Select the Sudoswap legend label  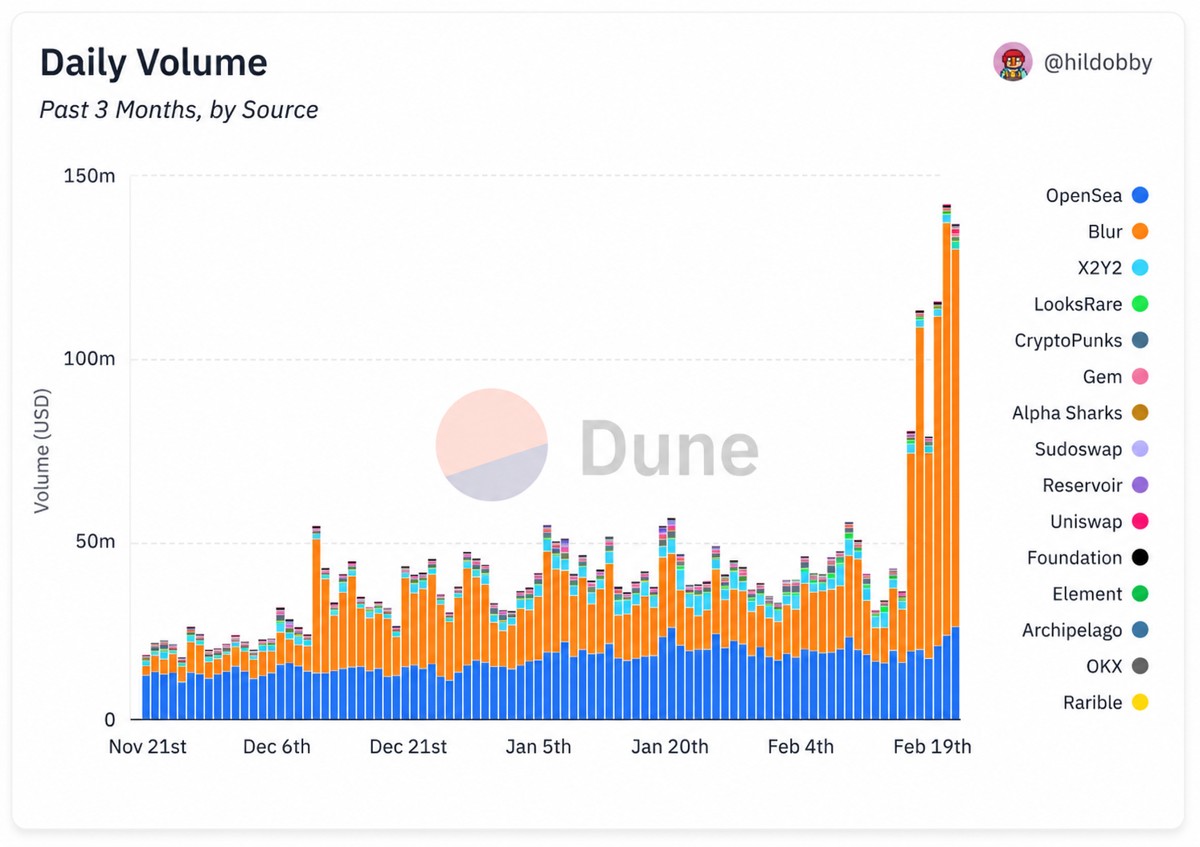(1079, 449)
